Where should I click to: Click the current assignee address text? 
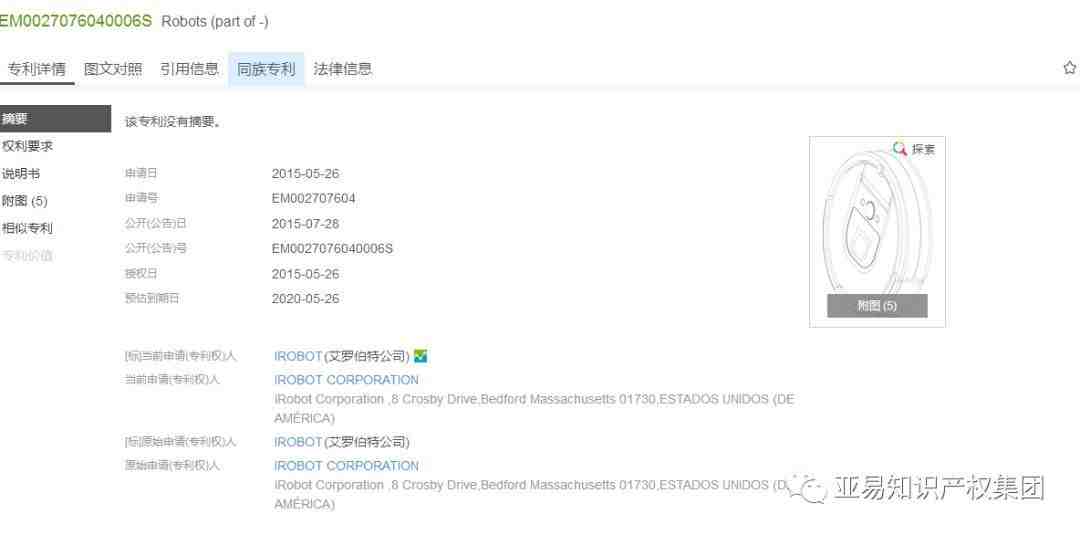534,408
